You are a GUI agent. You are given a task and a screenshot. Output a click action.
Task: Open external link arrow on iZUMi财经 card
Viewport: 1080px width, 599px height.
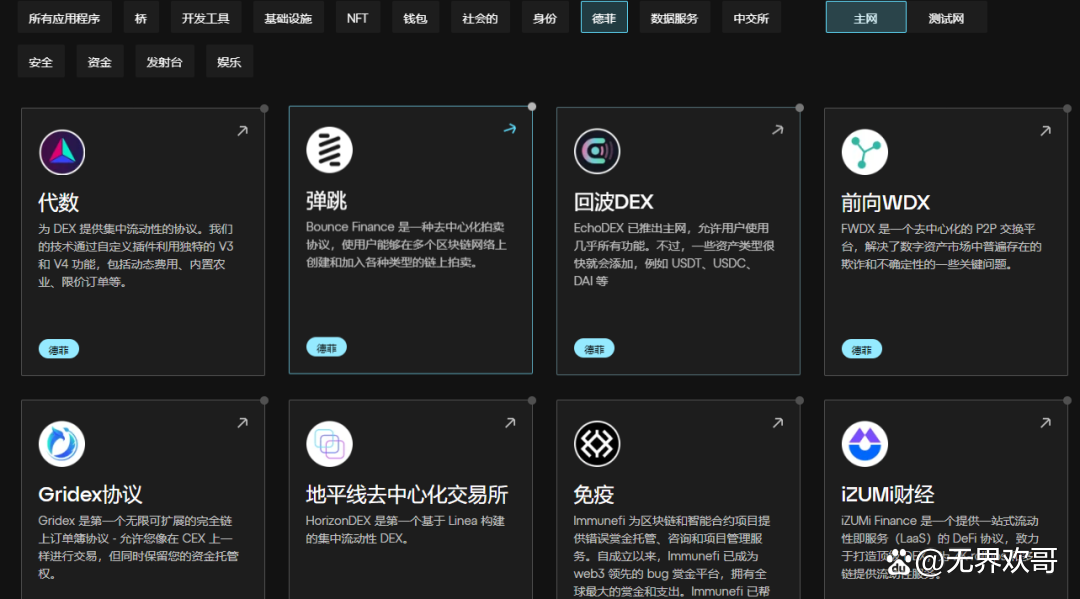tap(1046, 423)
